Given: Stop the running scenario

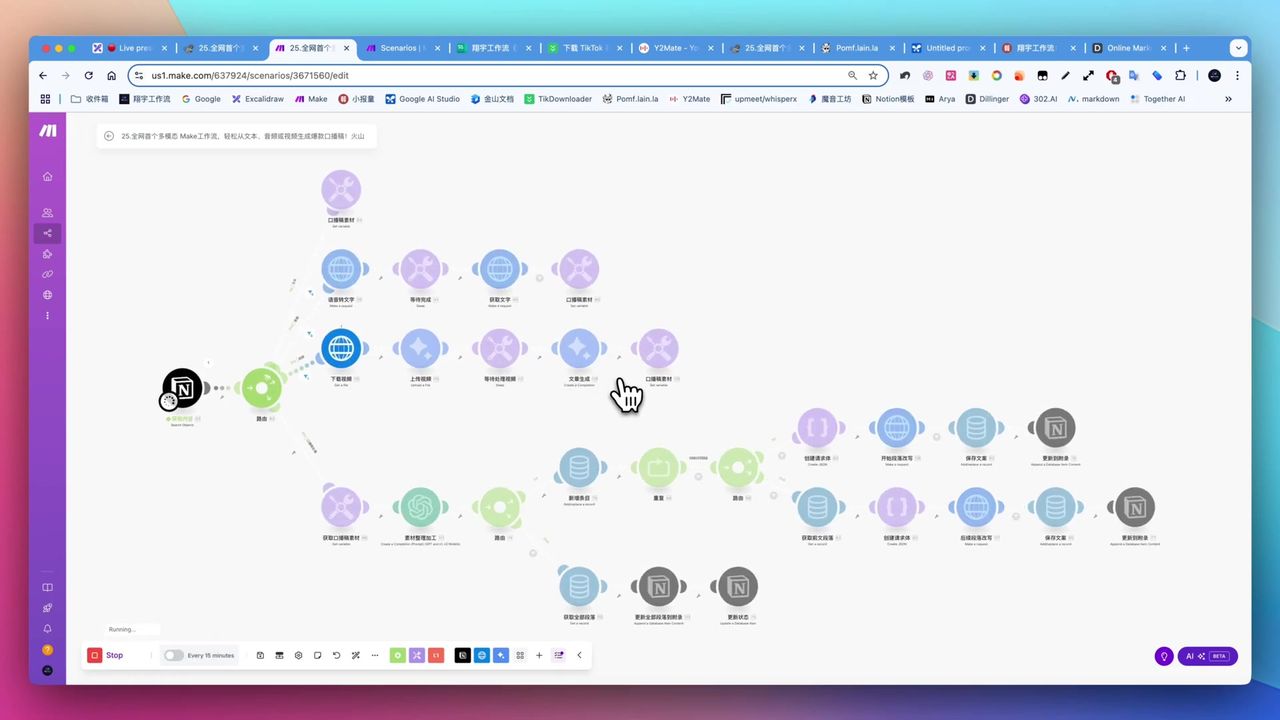Looking at the screenshot, I should pyautogui.click(x=106, y=655).
